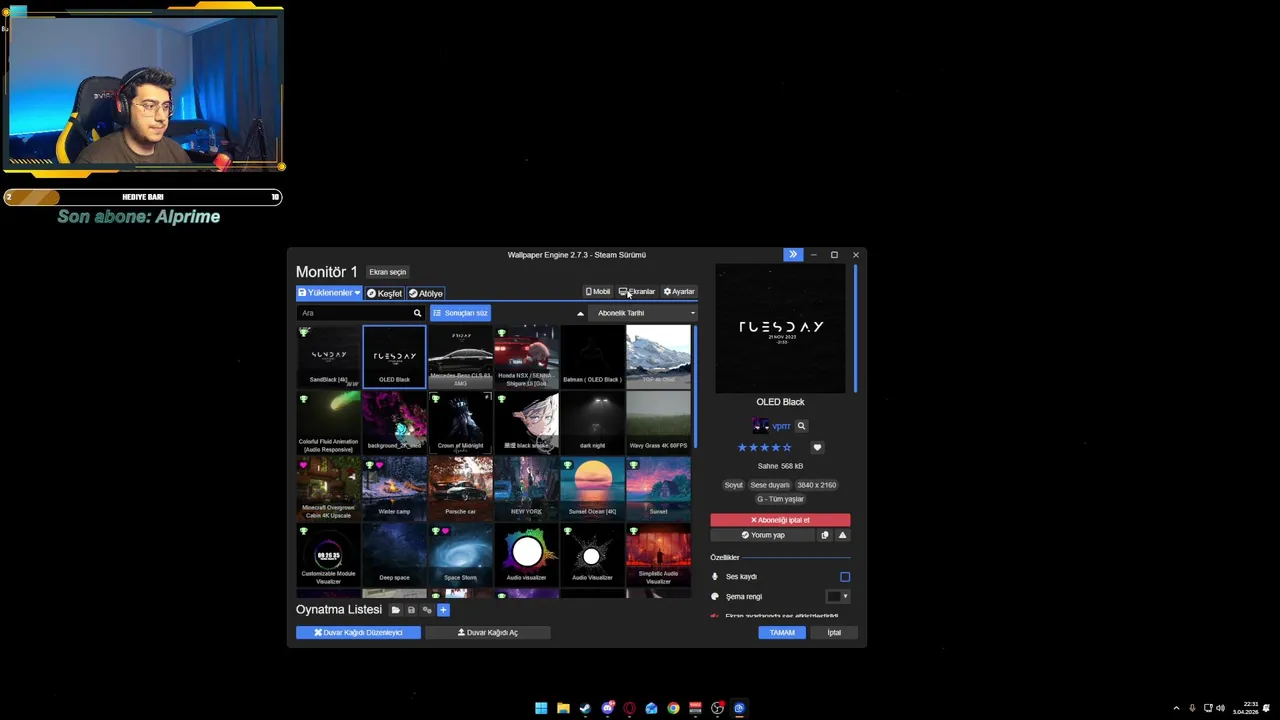Open the Windows Start menu
The height and width of the screenshot is (720, 1280).
pyautogui.click(x=541, y=708)
